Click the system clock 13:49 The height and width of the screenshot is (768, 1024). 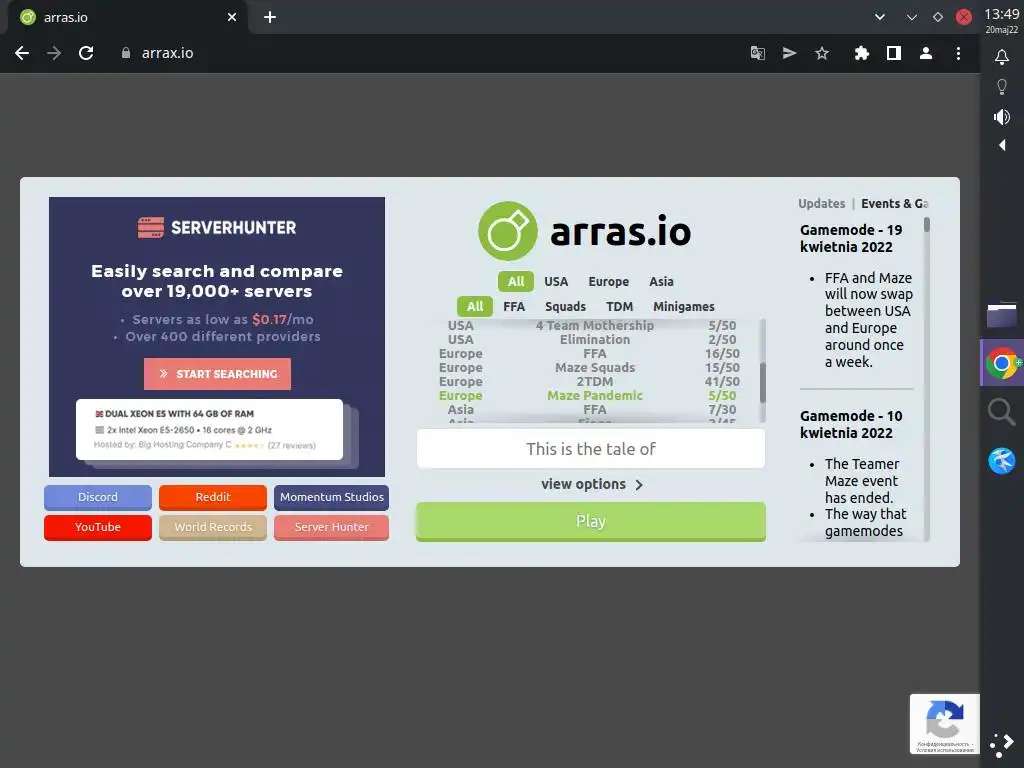coord(1002,14)
